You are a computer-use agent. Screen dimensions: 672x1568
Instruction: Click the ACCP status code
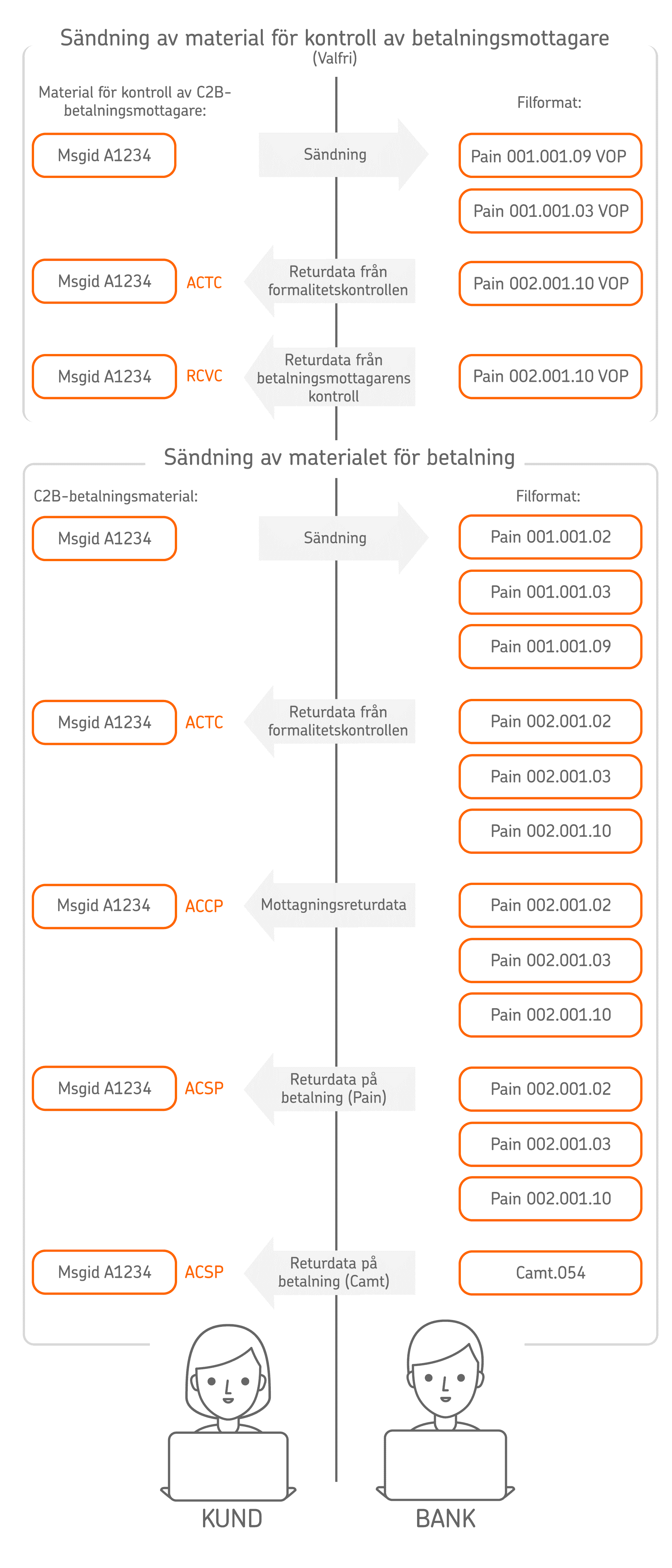pyautogui.click(x=204, y=906)
